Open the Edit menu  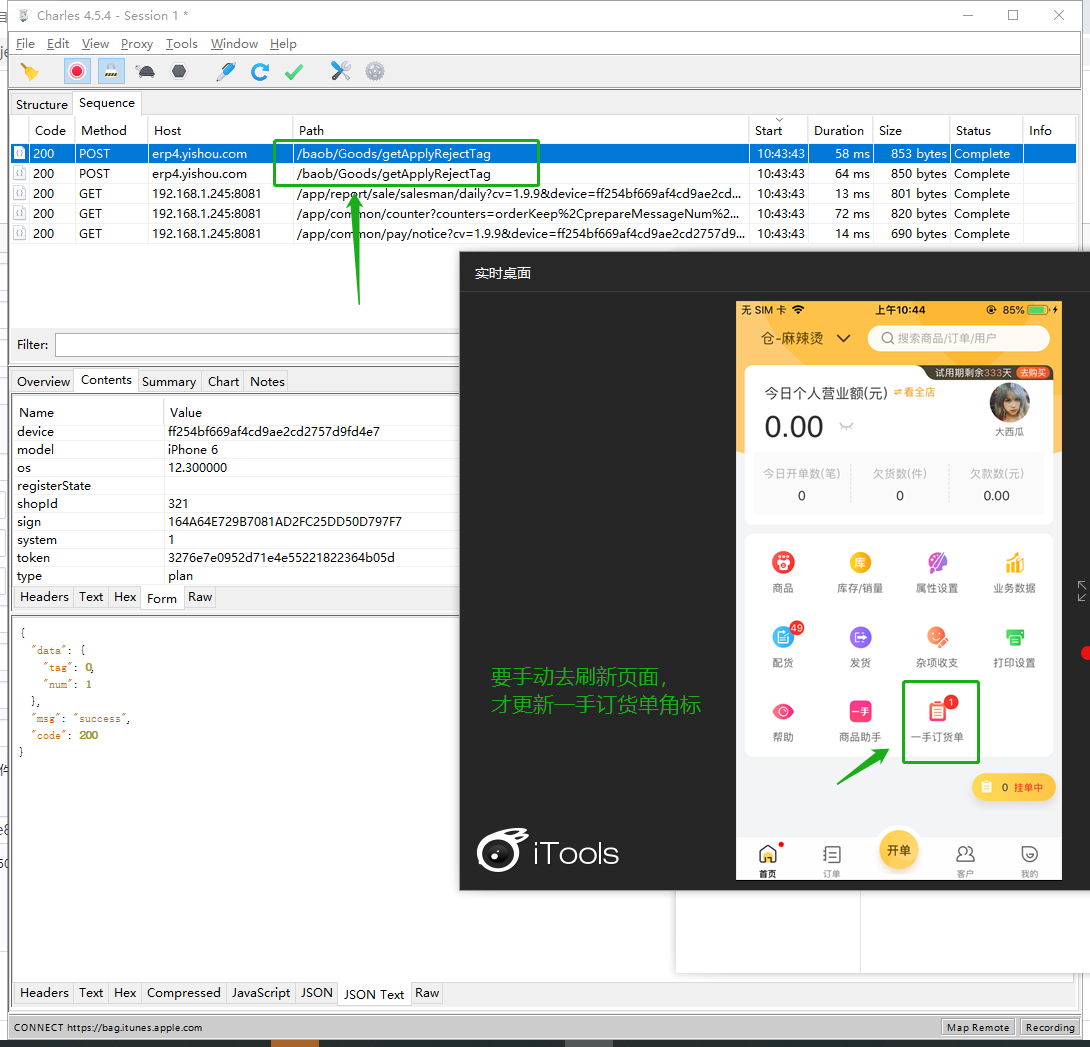(x=58, y=44)
